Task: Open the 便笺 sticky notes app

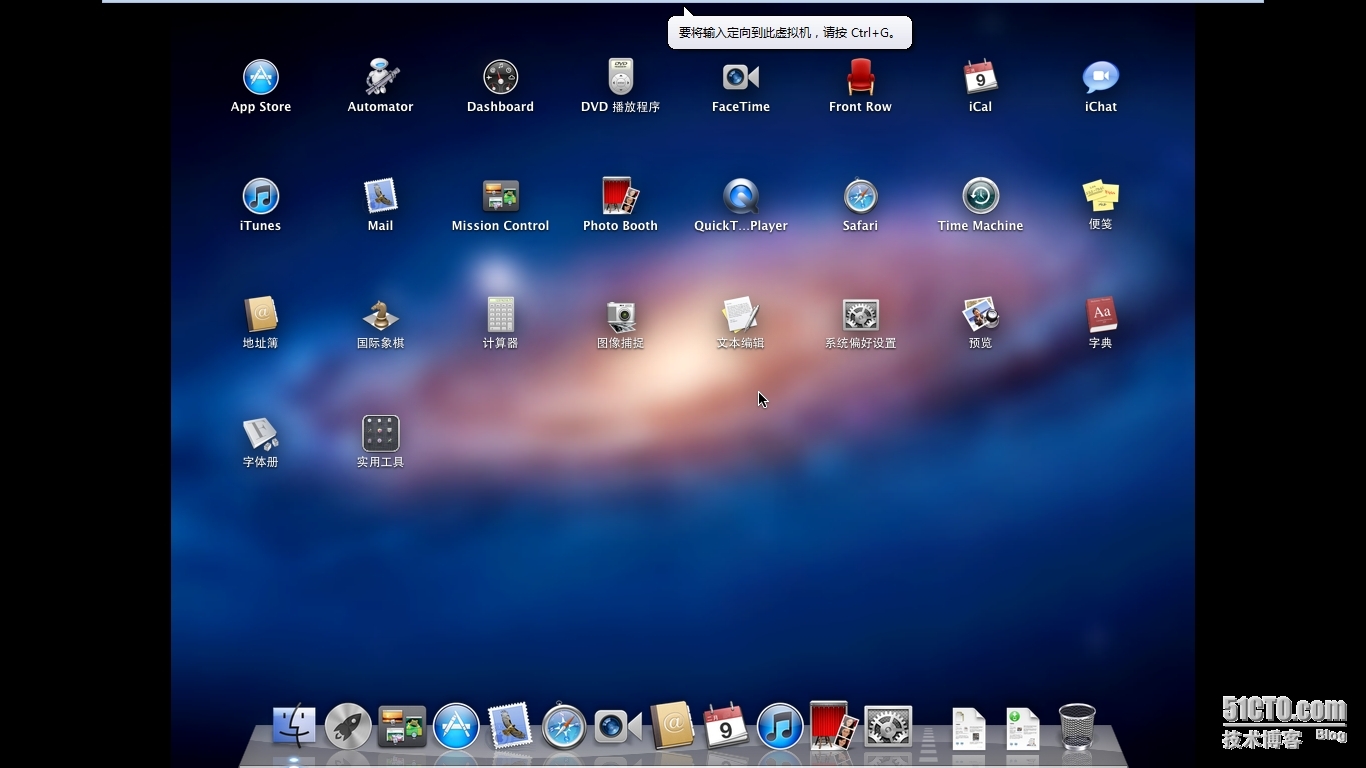Action: pos(1101,195)
